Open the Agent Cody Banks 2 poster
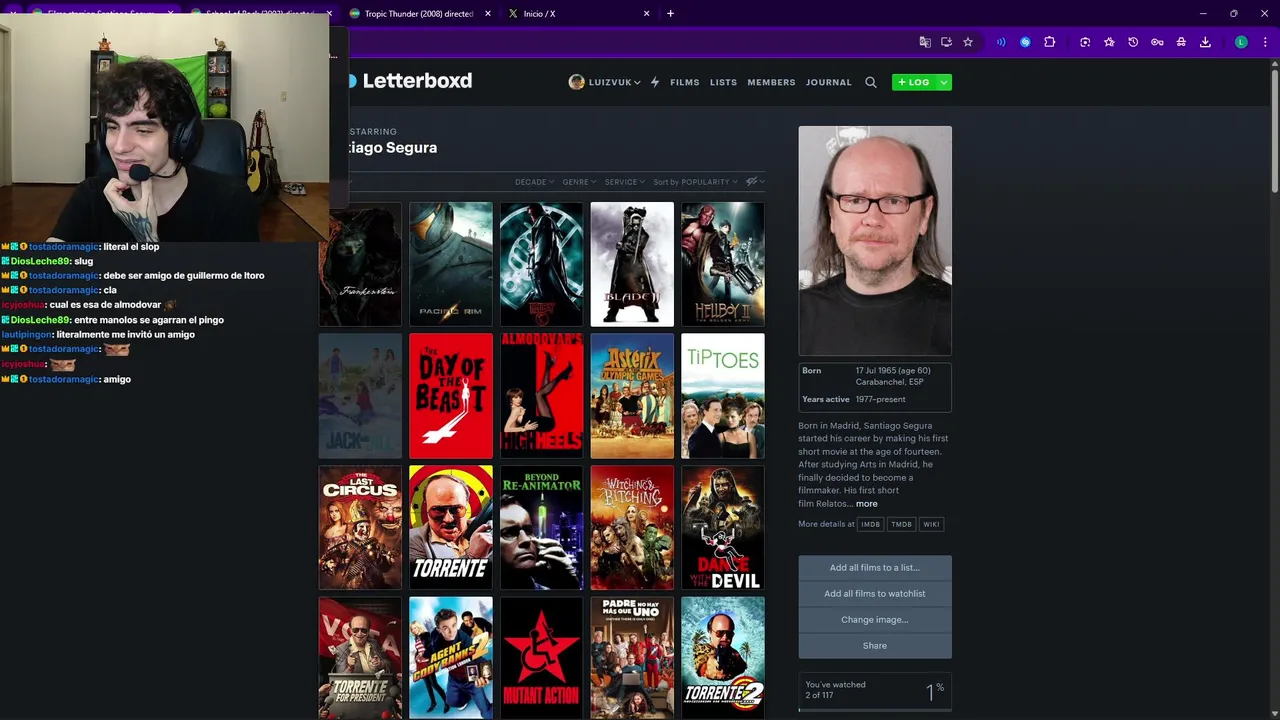1280x720 pixels. point(451,658)
